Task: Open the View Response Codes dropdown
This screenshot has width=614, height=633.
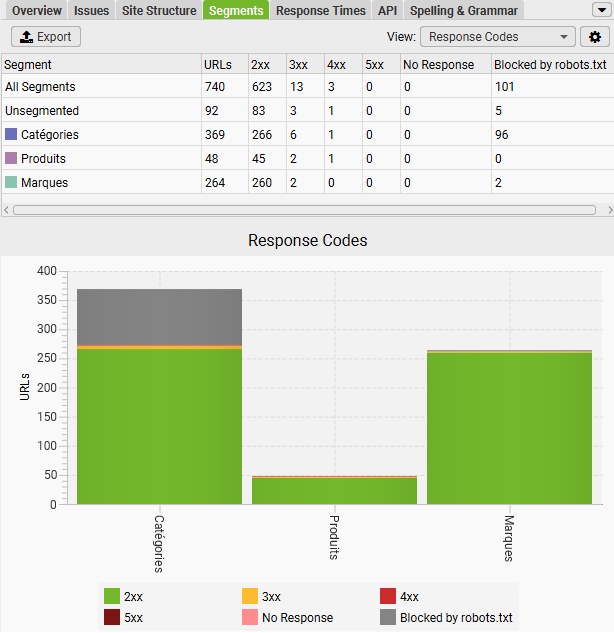Action: pyautogui.click(x=498, y=37)
